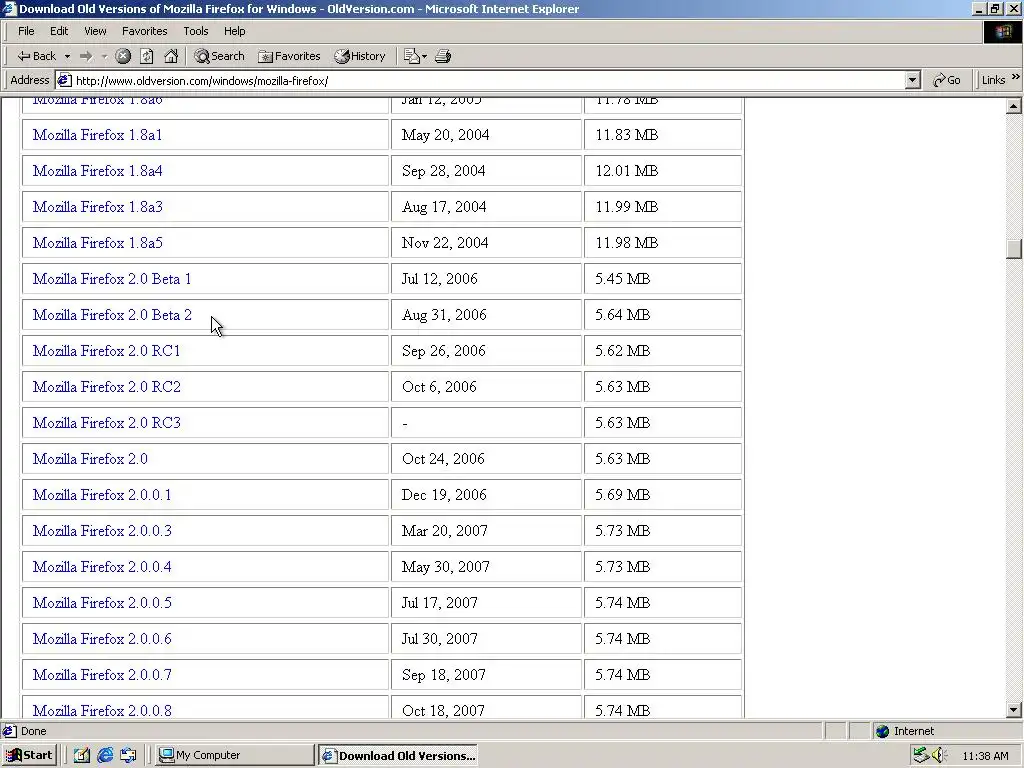Open Mozilla Firefox 2.0 RC1 link
1024x768 pixels.
106,351
